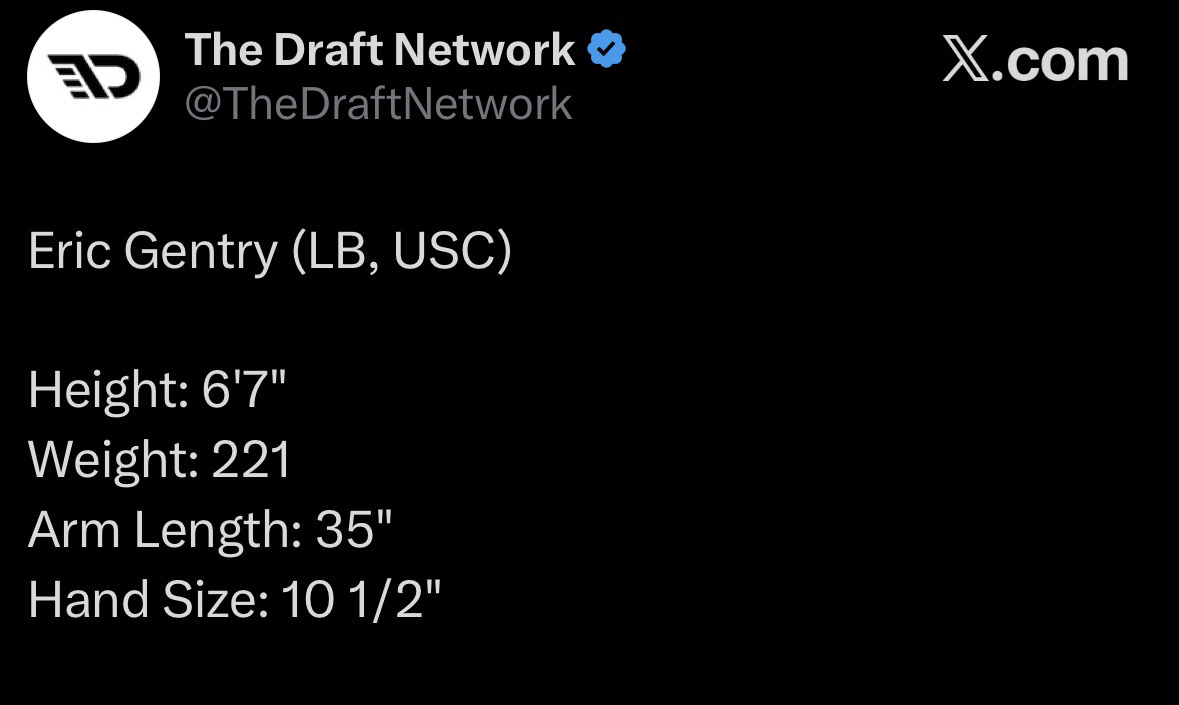Click the @TheDraftNetwork handle
Viewport: 1179px width, 705px height.
[378, 104]
